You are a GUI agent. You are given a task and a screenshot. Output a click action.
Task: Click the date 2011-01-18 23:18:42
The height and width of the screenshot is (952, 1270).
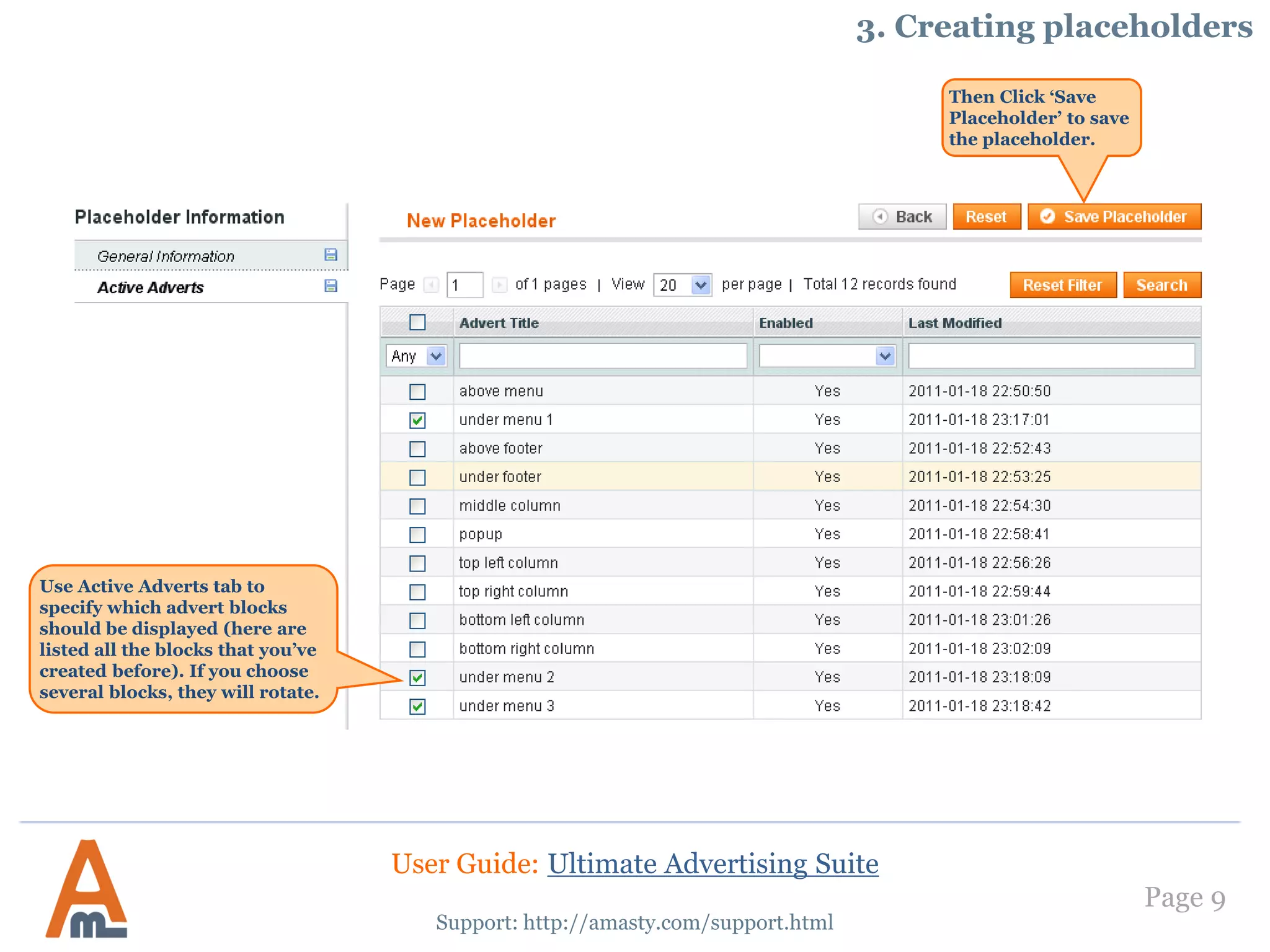[980, 705]
